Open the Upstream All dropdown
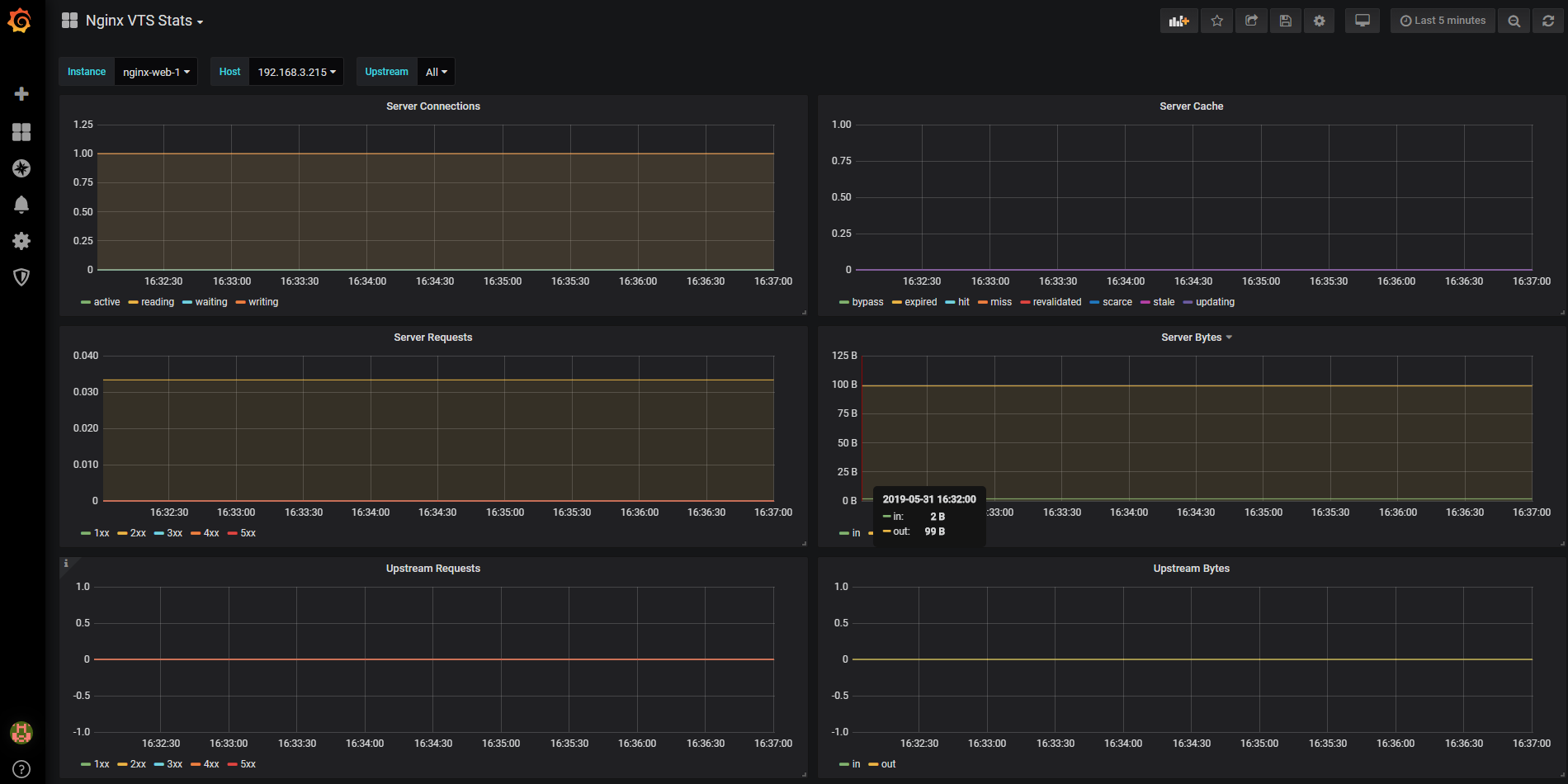Viewport: 1568px width, 784px height. (436, 72)
